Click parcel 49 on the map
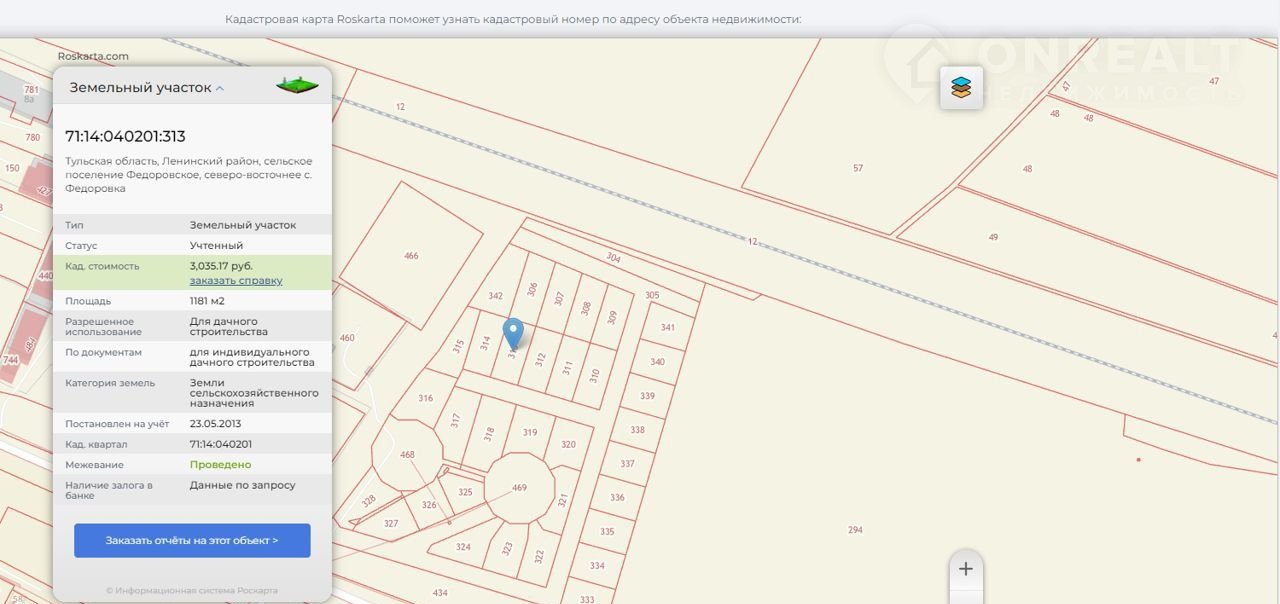 click(x=993, y=237)
